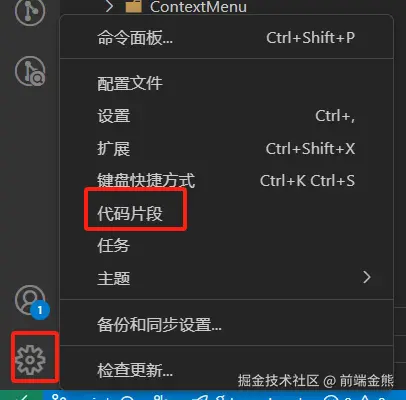Select 代码片段 menu item

click(227, 213)
